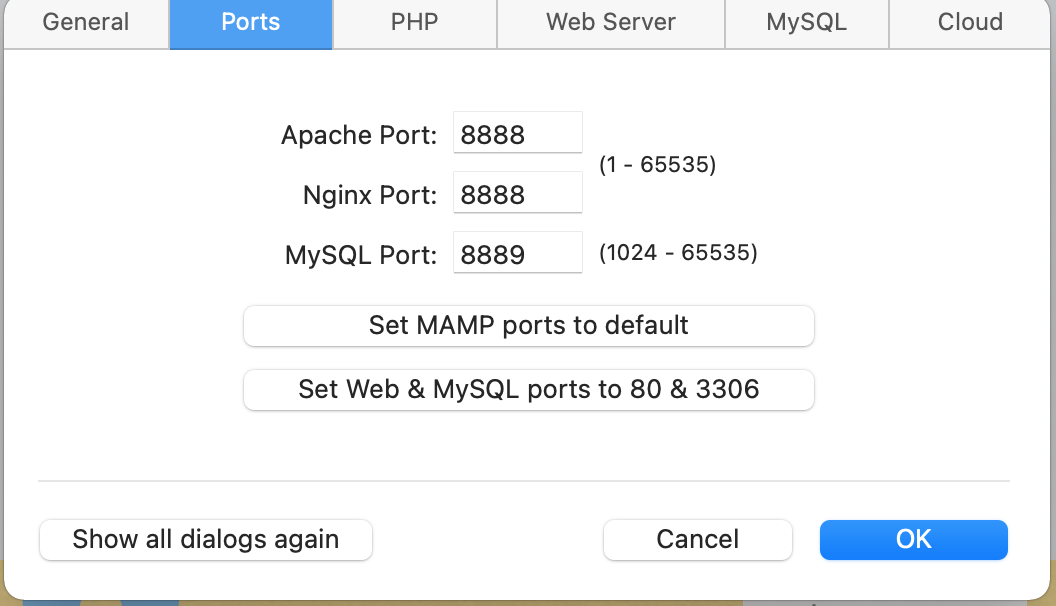Screen dimensions: 1056x606
Task: Open the MySQL tab
Action: point(806,22)
